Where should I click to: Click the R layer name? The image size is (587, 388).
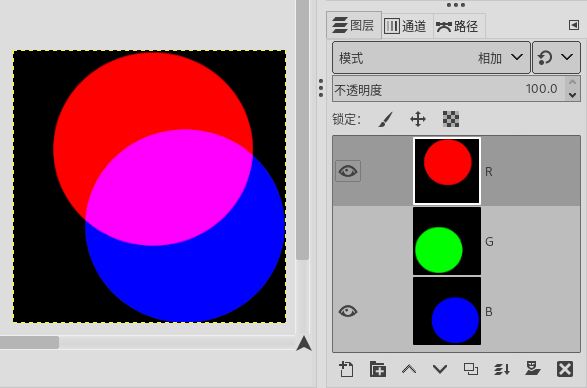[x=489, y=172]
